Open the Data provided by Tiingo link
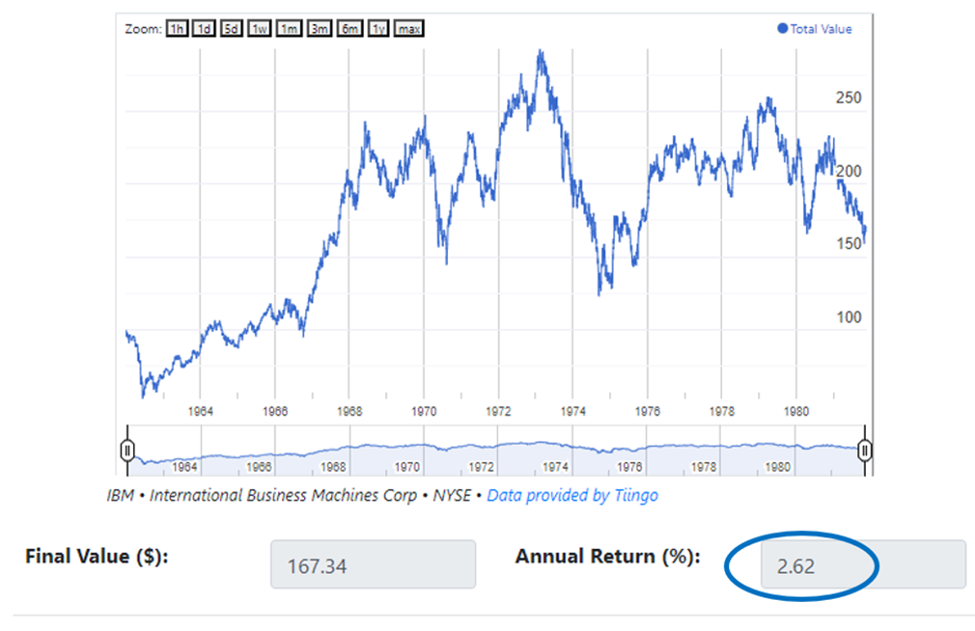975x631 pixels. [x=572, y=495]
